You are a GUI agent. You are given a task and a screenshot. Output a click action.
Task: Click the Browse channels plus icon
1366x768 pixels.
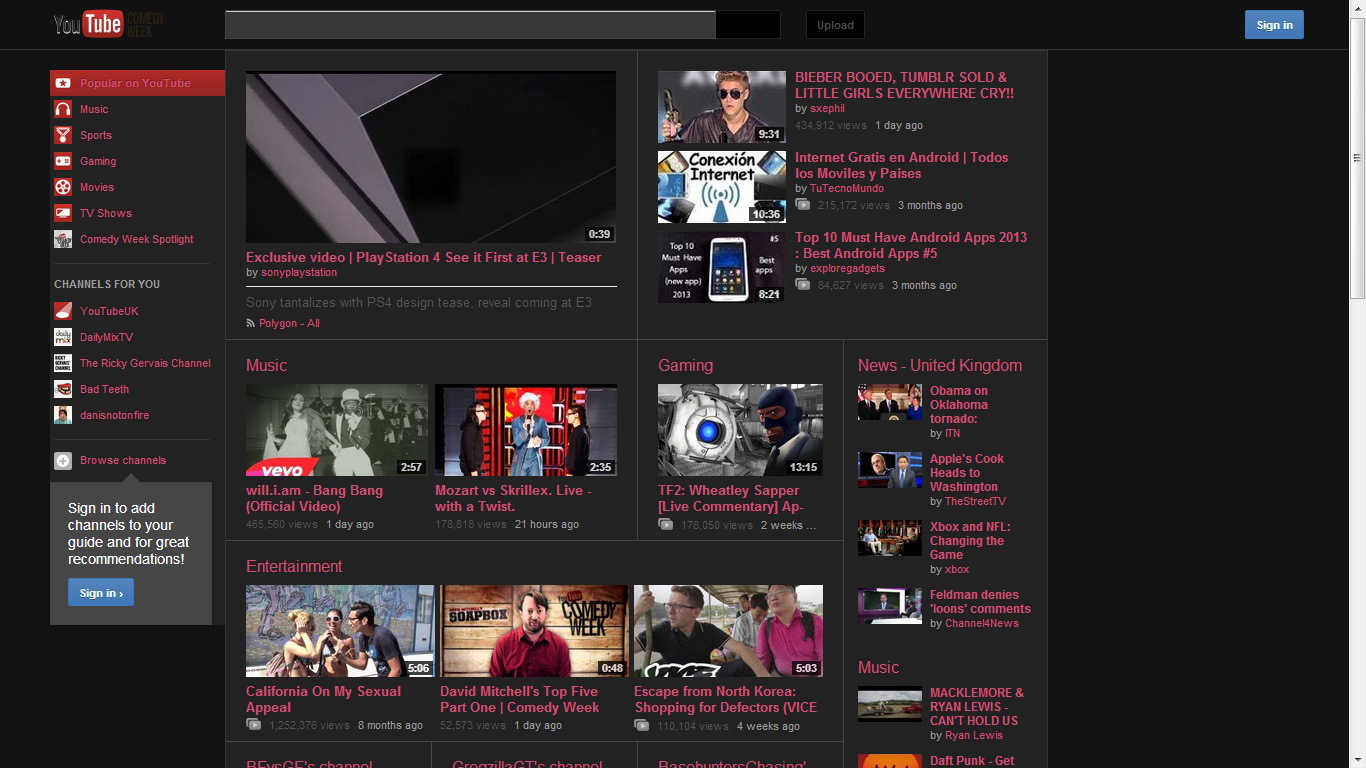[63, 460]
